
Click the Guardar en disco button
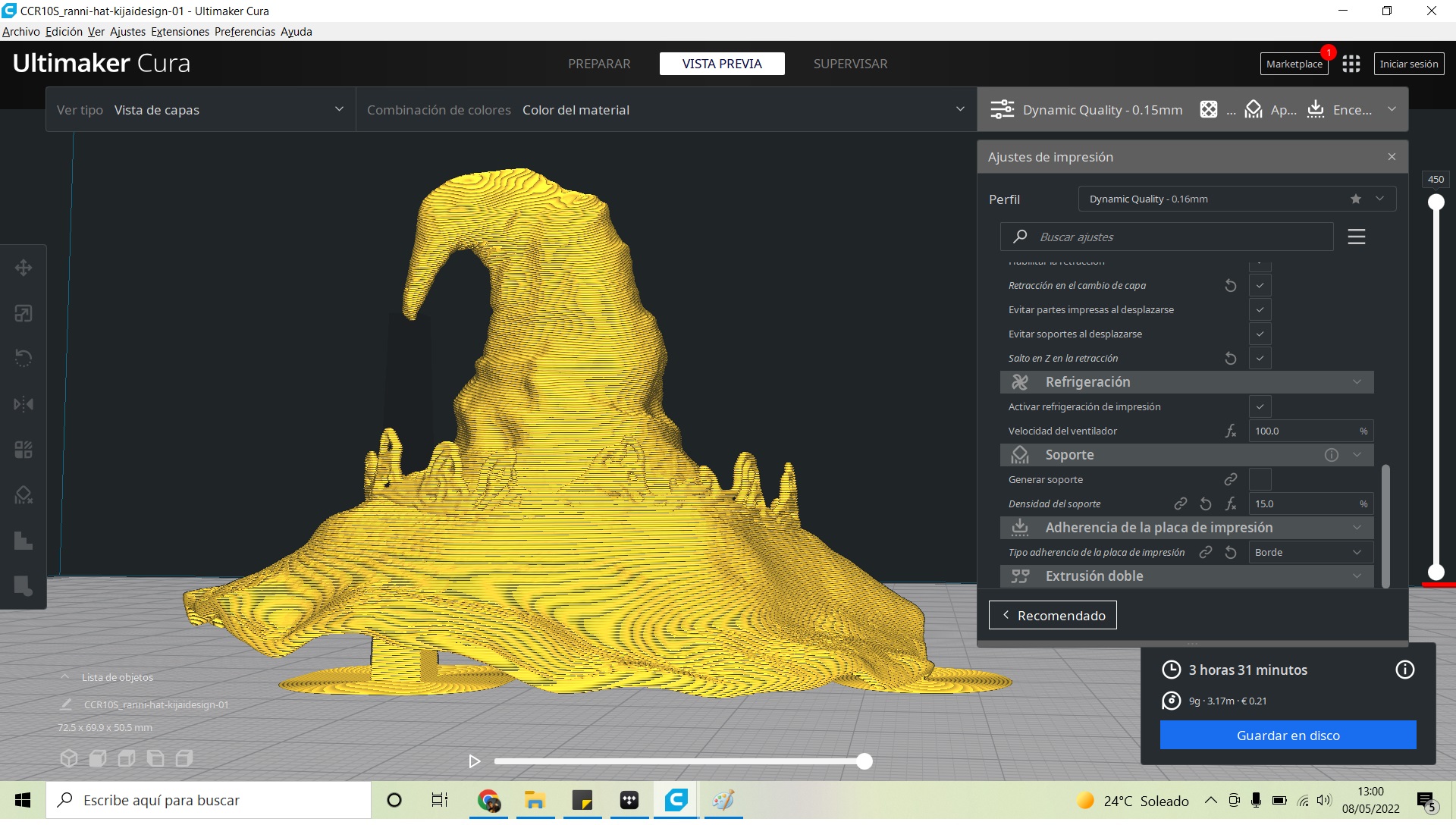1288,736
